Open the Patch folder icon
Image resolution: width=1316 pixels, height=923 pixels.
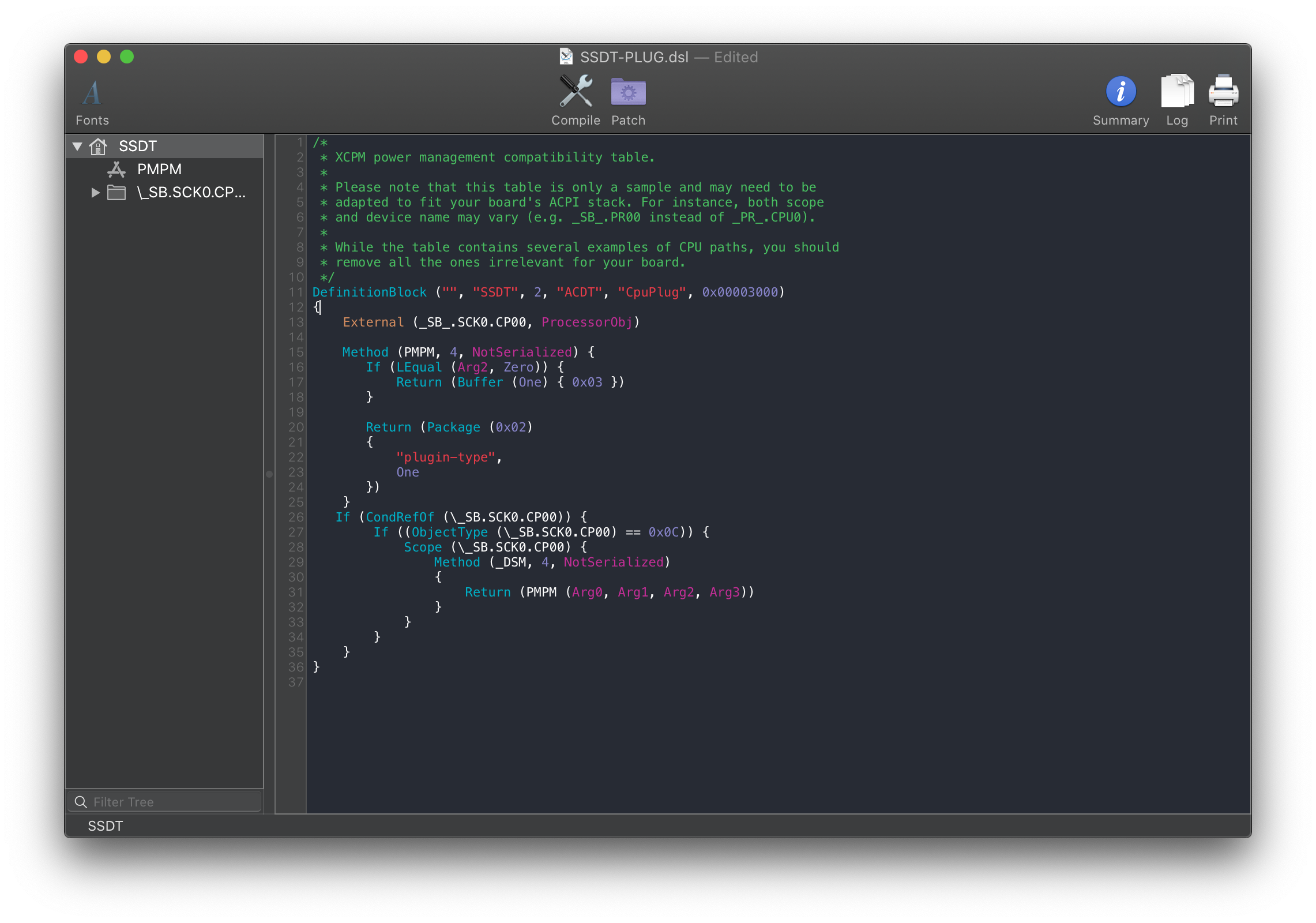click(628, 92)
